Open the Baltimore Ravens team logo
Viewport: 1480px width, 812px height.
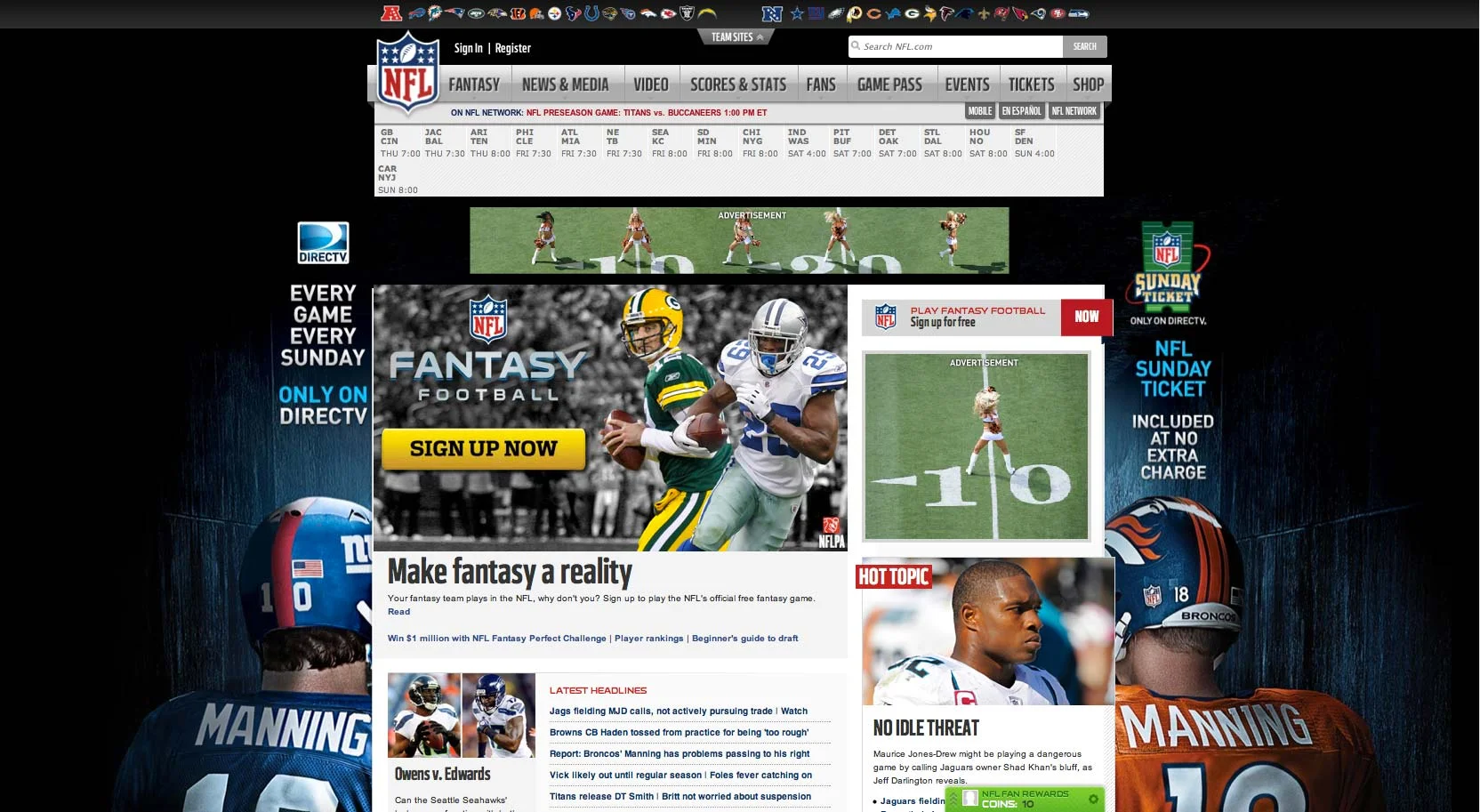coord(497,13)
